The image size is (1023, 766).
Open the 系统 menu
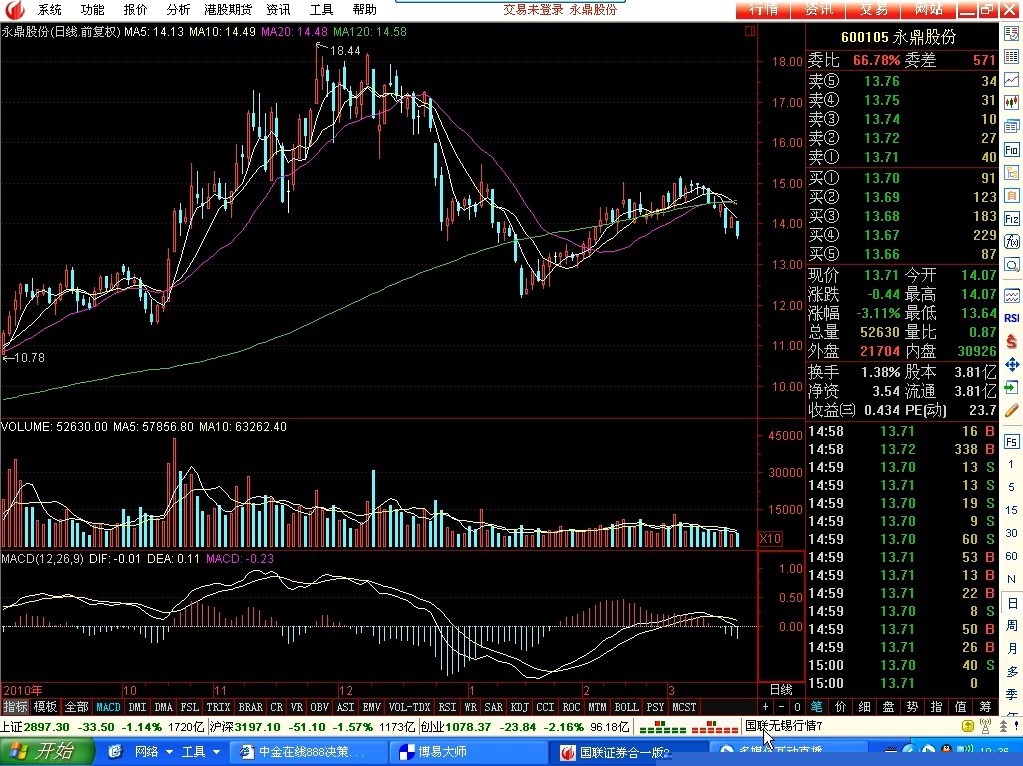(x=50, y=9)
